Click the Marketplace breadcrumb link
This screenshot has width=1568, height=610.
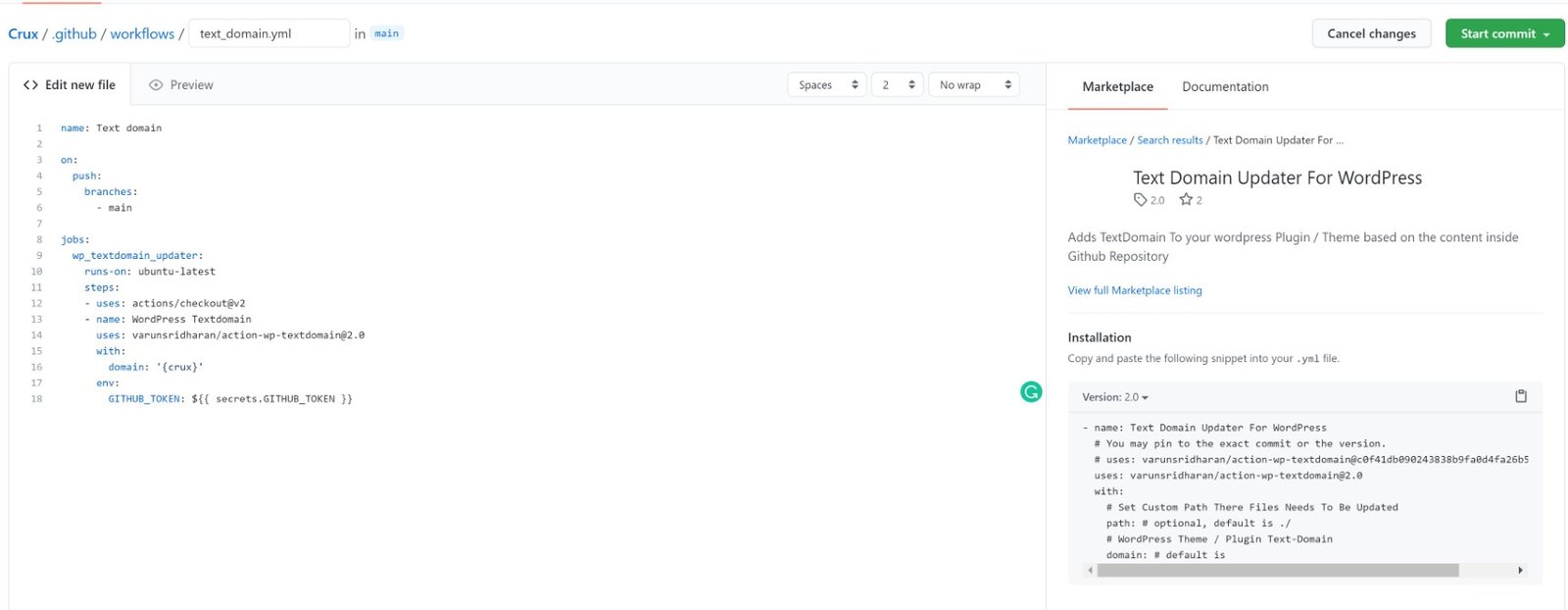click(x=1097, y=140)
